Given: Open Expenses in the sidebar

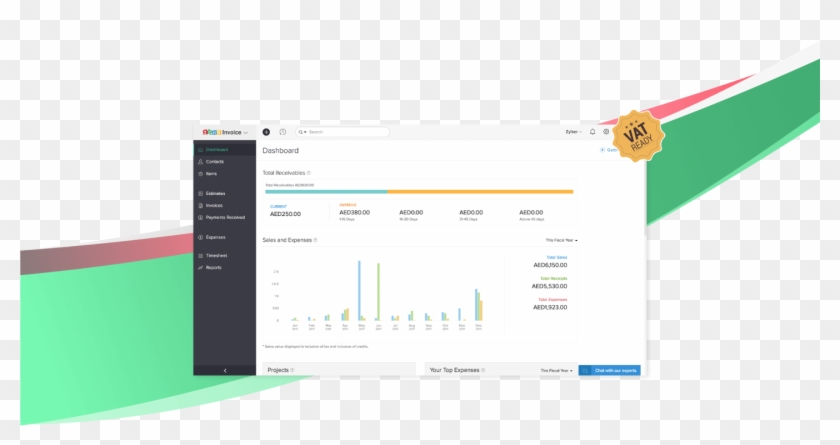Looking at the screenshot, I should pos(215,237).
